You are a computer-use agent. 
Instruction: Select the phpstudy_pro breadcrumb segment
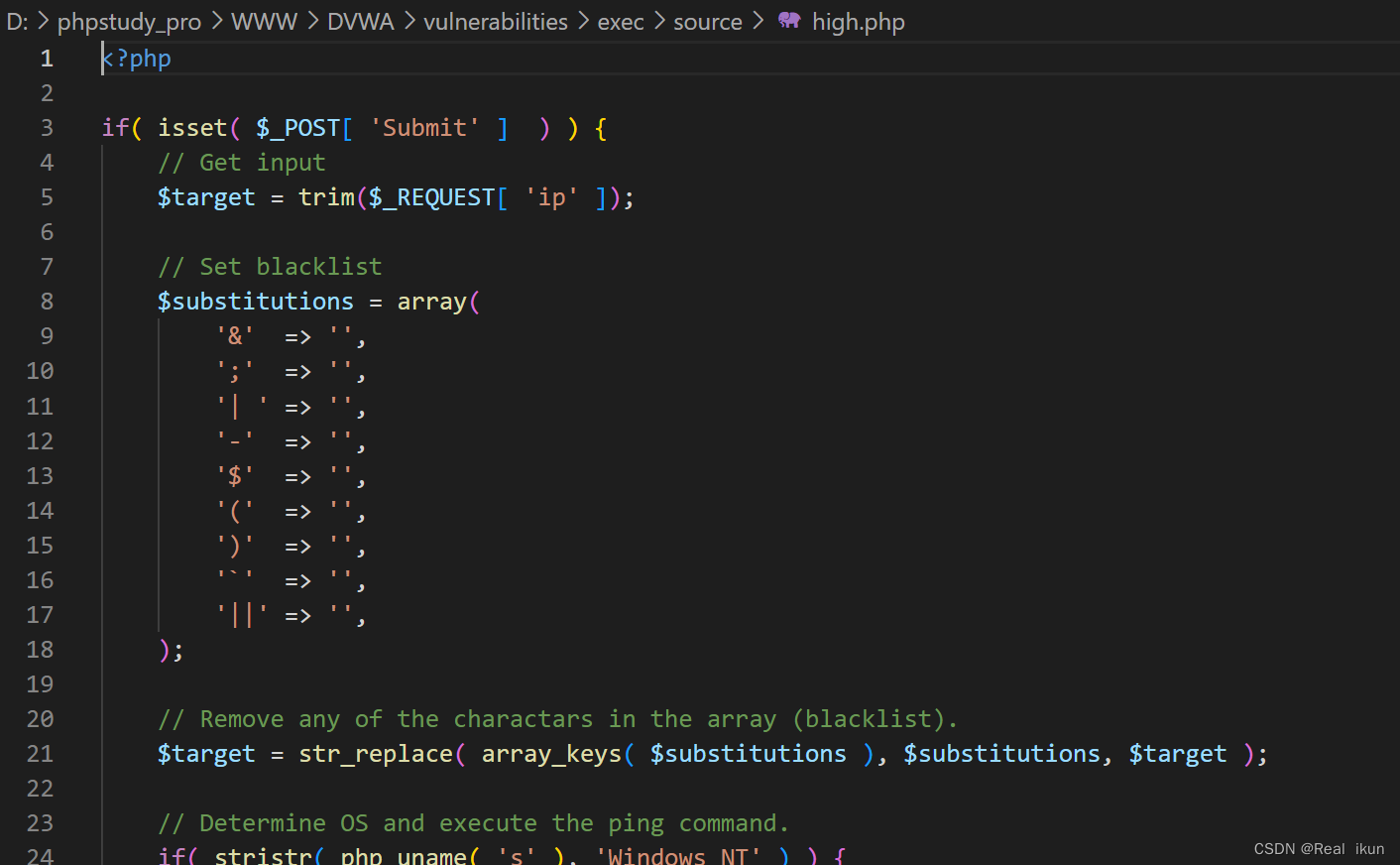tap(129, 22)
